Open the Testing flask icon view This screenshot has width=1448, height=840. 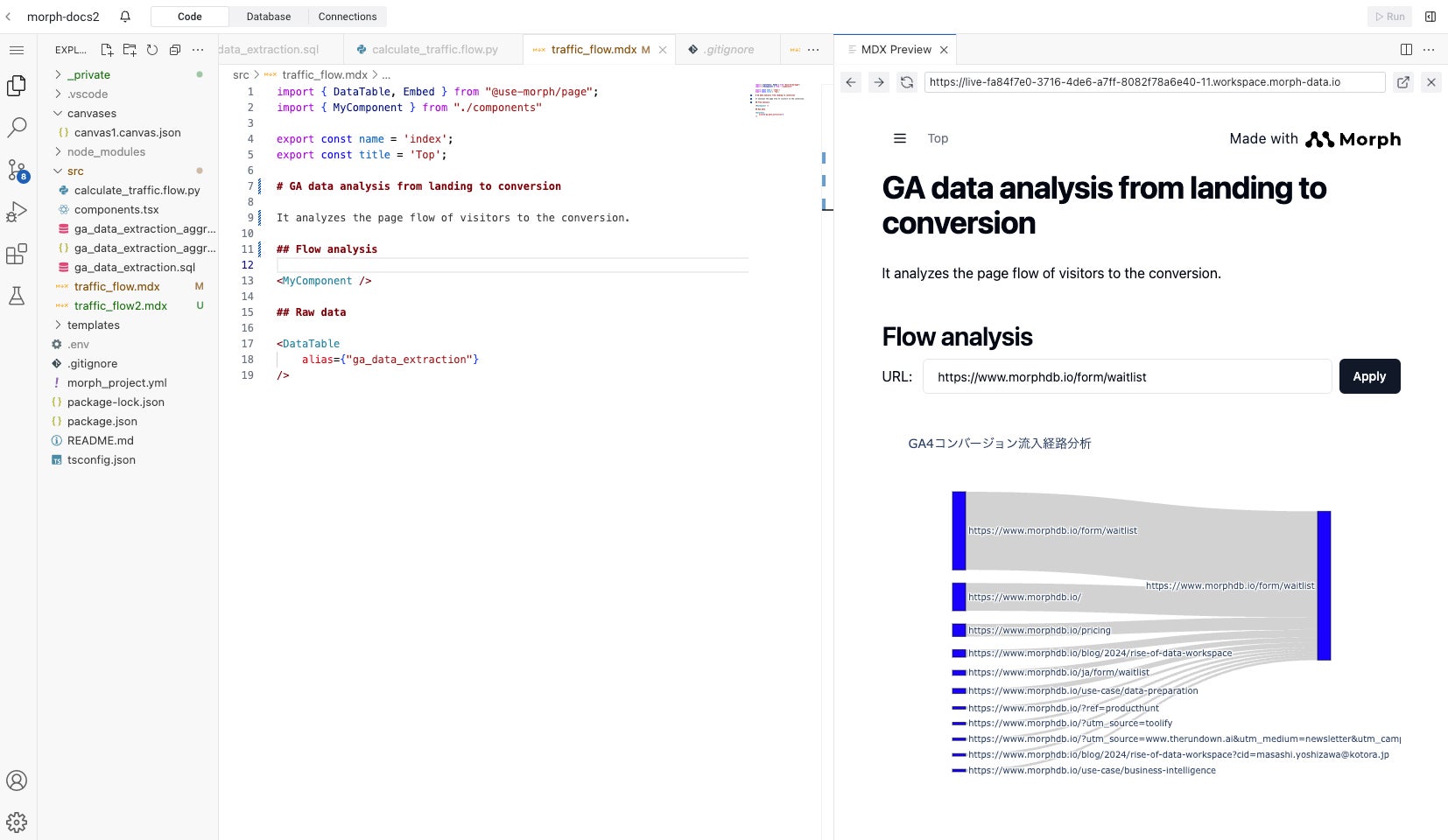click(x=17, y=296)
